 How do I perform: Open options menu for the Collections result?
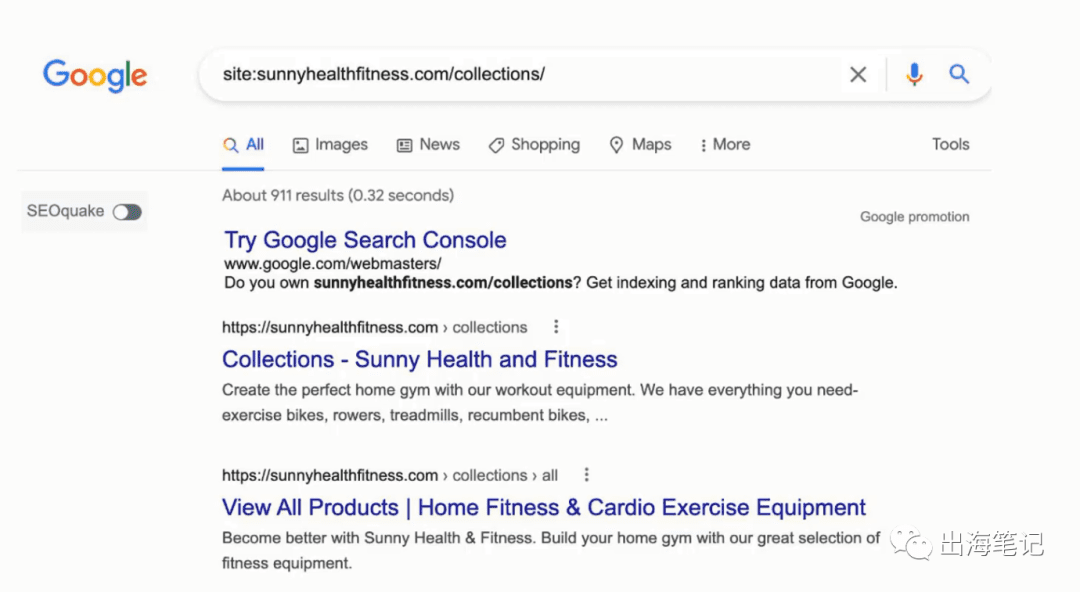point(556,327)
